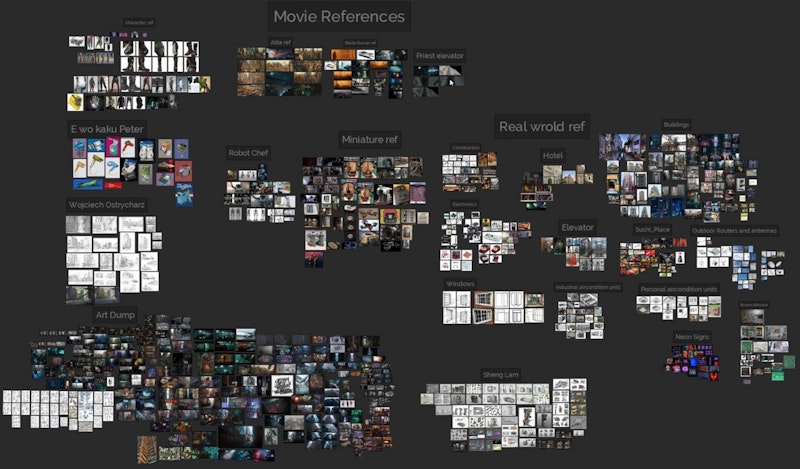This screenshot has width=800, height=469.
Task: Select the "Real wrold ref" heading
Action: pos(542,126)
